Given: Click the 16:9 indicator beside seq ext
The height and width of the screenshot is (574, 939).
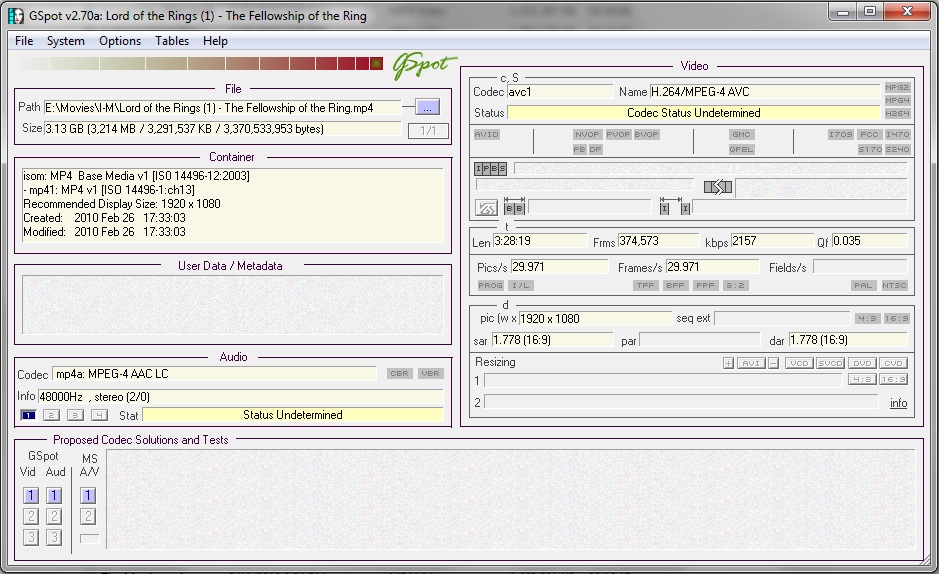Looking at the screenshot, I should point(896,318).
